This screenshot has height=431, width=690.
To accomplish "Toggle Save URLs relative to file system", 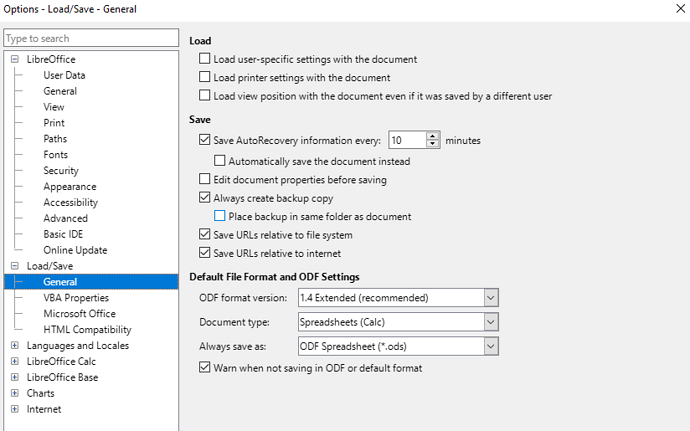I will tap(205, 235).
